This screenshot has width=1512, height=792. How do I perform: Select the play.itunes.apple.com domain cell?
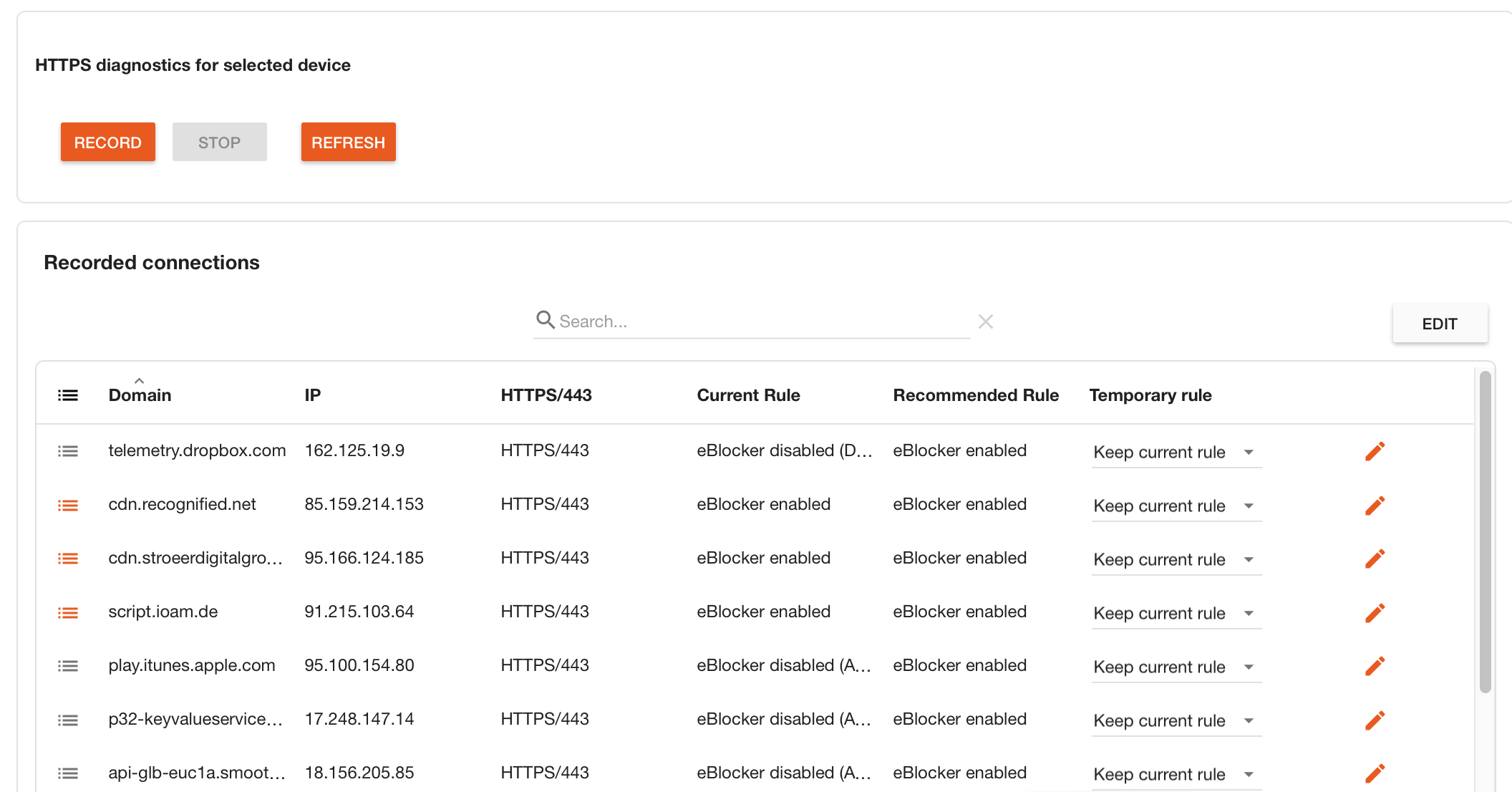pos(192,665)
